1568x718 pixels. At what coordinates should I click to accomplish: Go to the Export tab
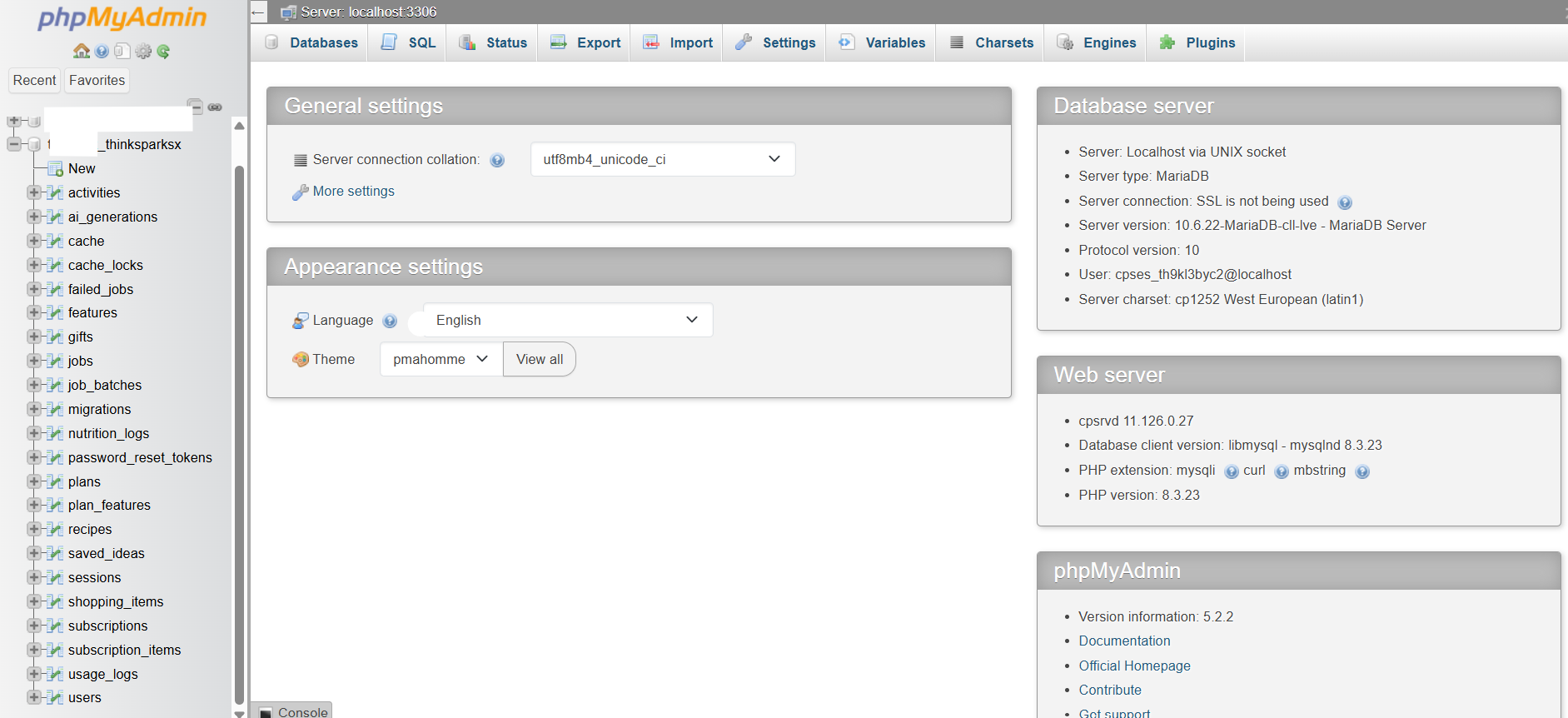tap(585, 42)
